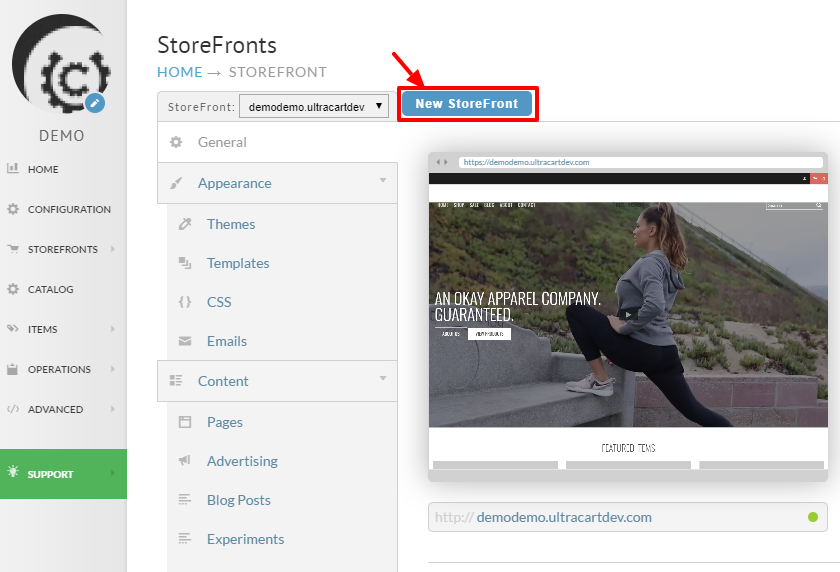840x572 pixels.
Task: Open the demodemo.ultracartdev.com link
Action: click(564, 517)
